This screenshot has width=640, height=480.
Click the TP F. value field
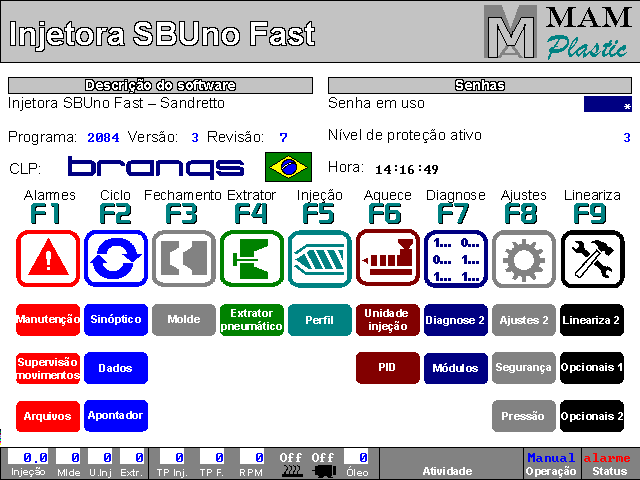click(x=212, y=457)
